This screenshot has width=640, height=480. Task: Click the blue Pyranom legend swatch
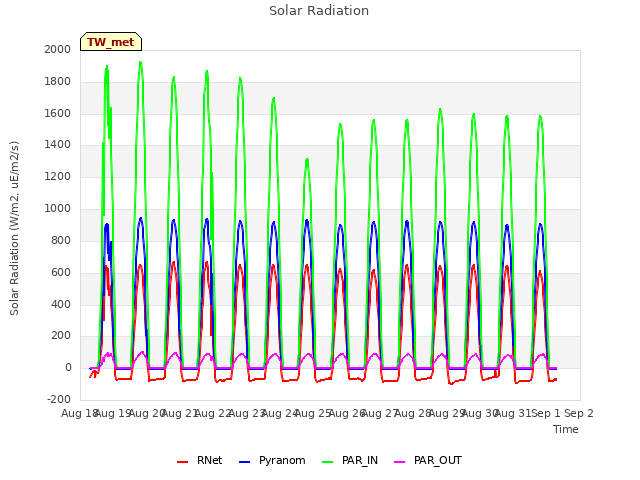[244, 462]
